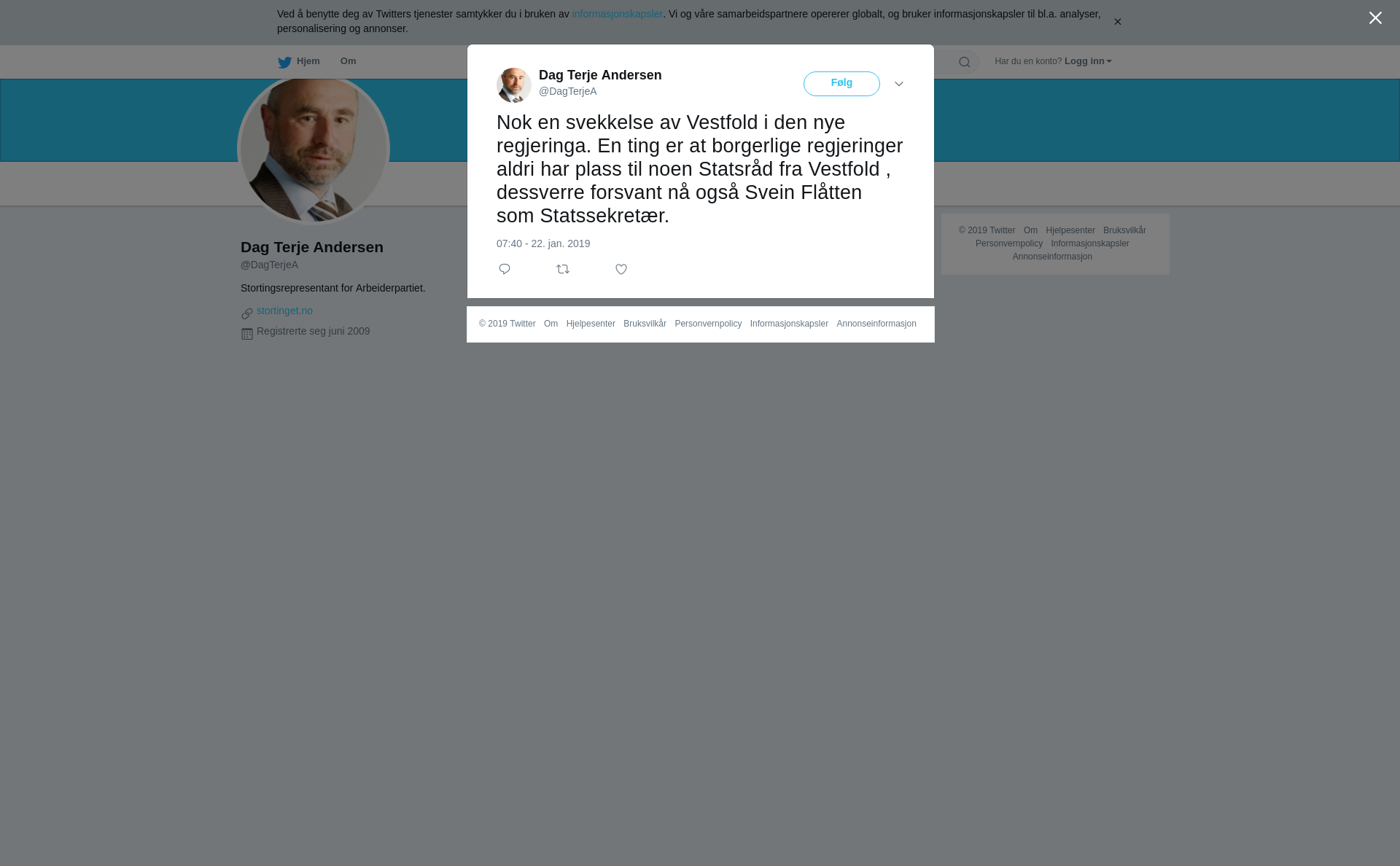Viewport: 1400px width, 866px height.
Task: Open Hjelpesenter link in modal footer
Action: (x=591, y=324)
